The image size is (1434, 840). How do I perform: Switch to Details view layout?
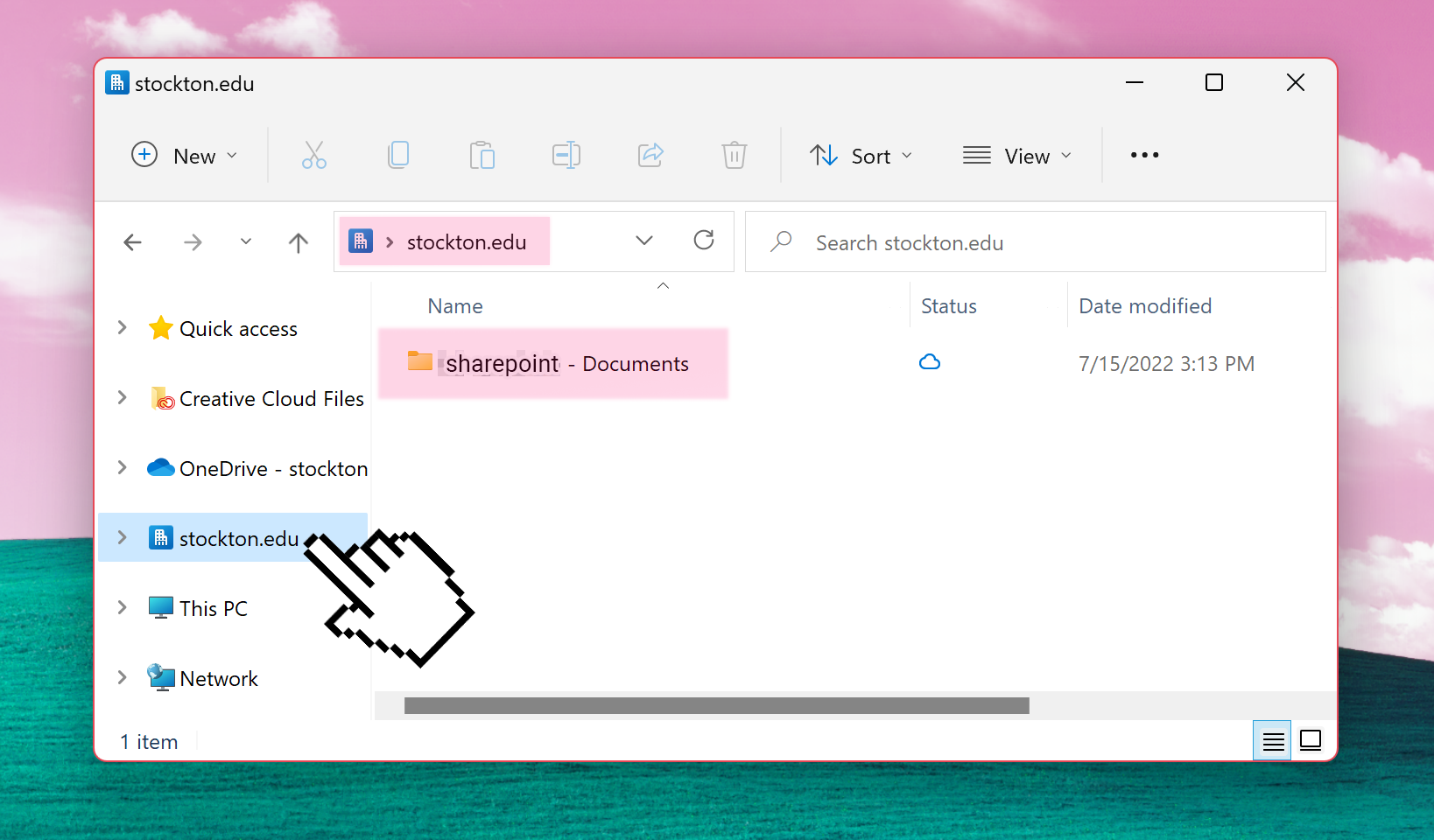tap(1273, 741)
